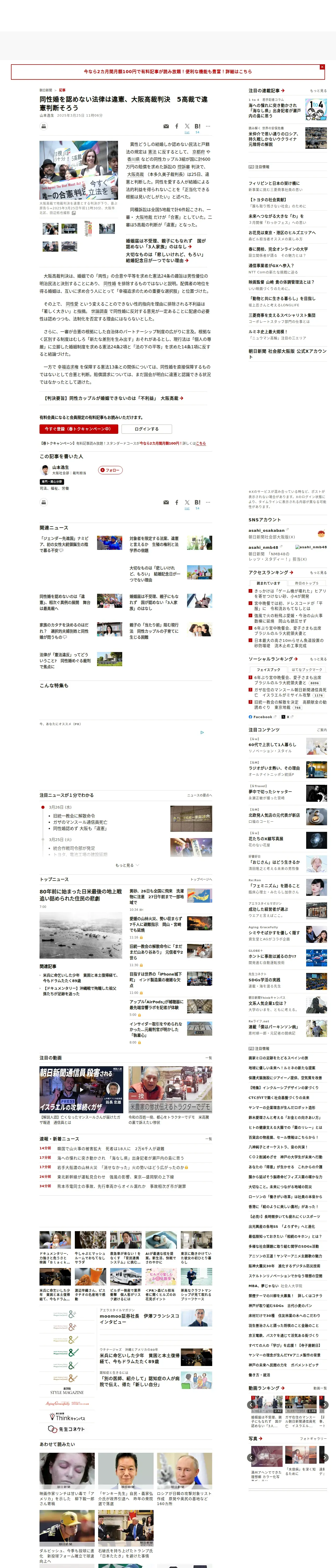Click previous arrow in 写真 carousel
The height and width of the screenshot is (1568, 336).
click(x=251, y=1457)
